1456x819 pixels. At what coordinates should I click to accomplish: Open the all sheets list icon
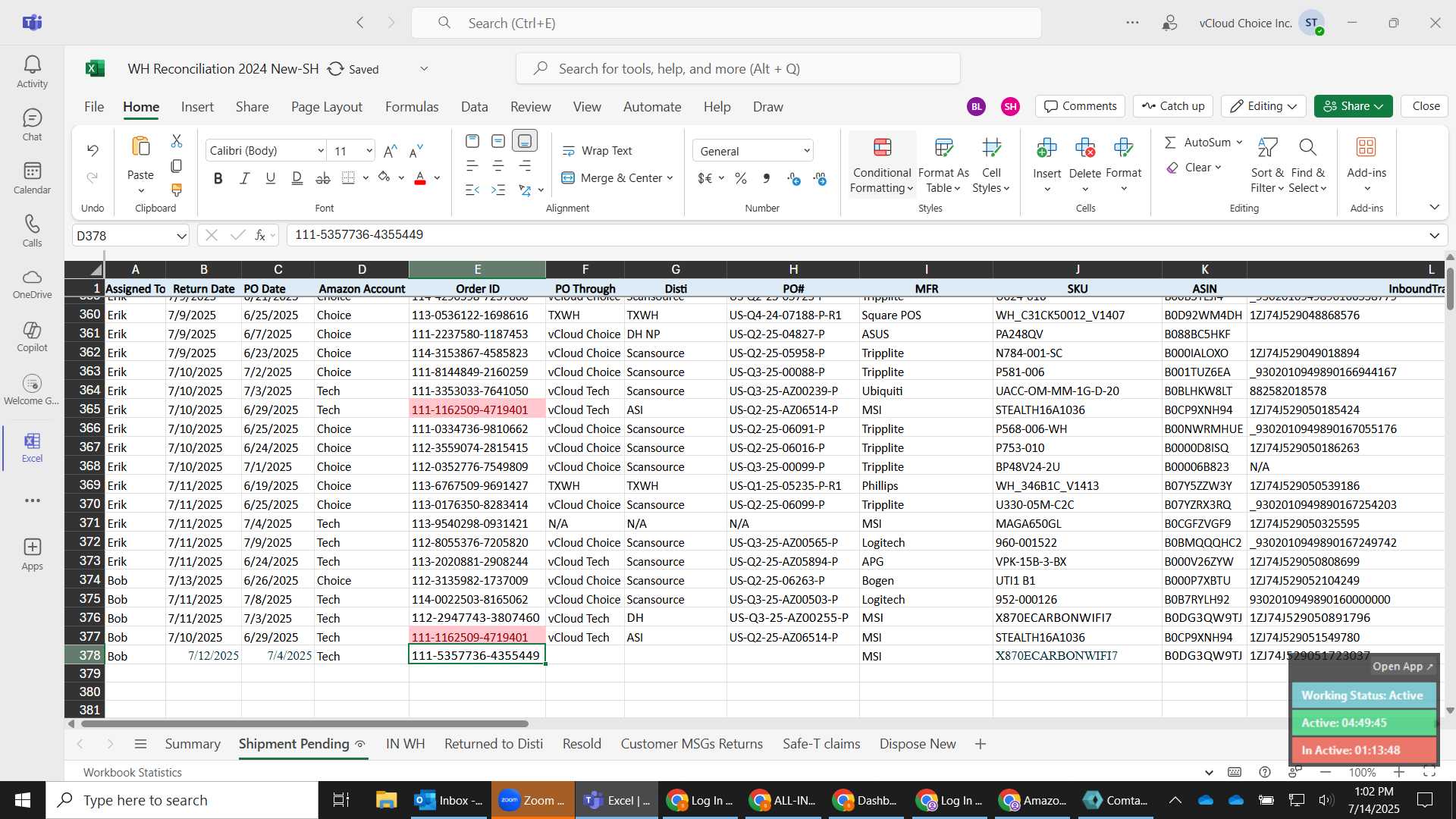coord(140,744)
